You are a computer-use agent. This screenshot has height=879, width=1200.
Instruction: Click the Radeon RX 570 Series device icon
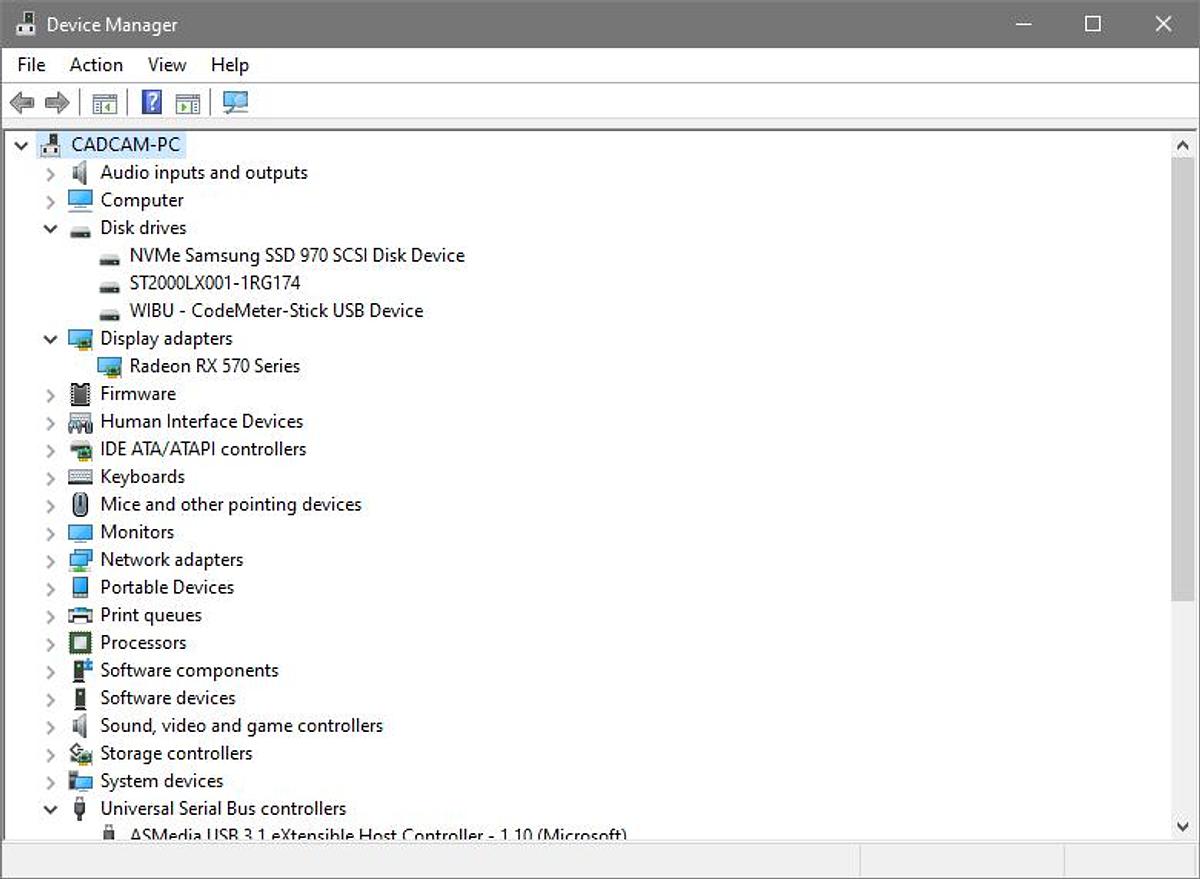click(x=110, y=366)
